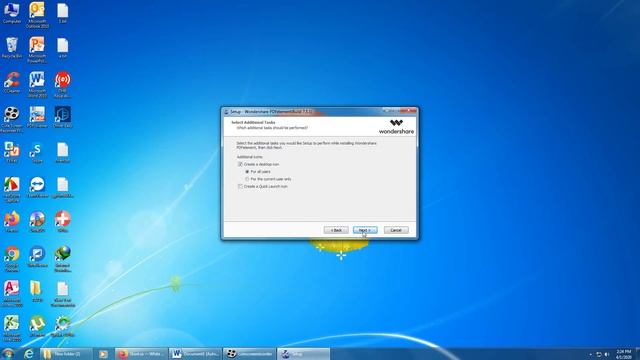The width and height of the screenshot is (640, 360).
Task: Show hidden tray icons arrow
Action: 591,354
